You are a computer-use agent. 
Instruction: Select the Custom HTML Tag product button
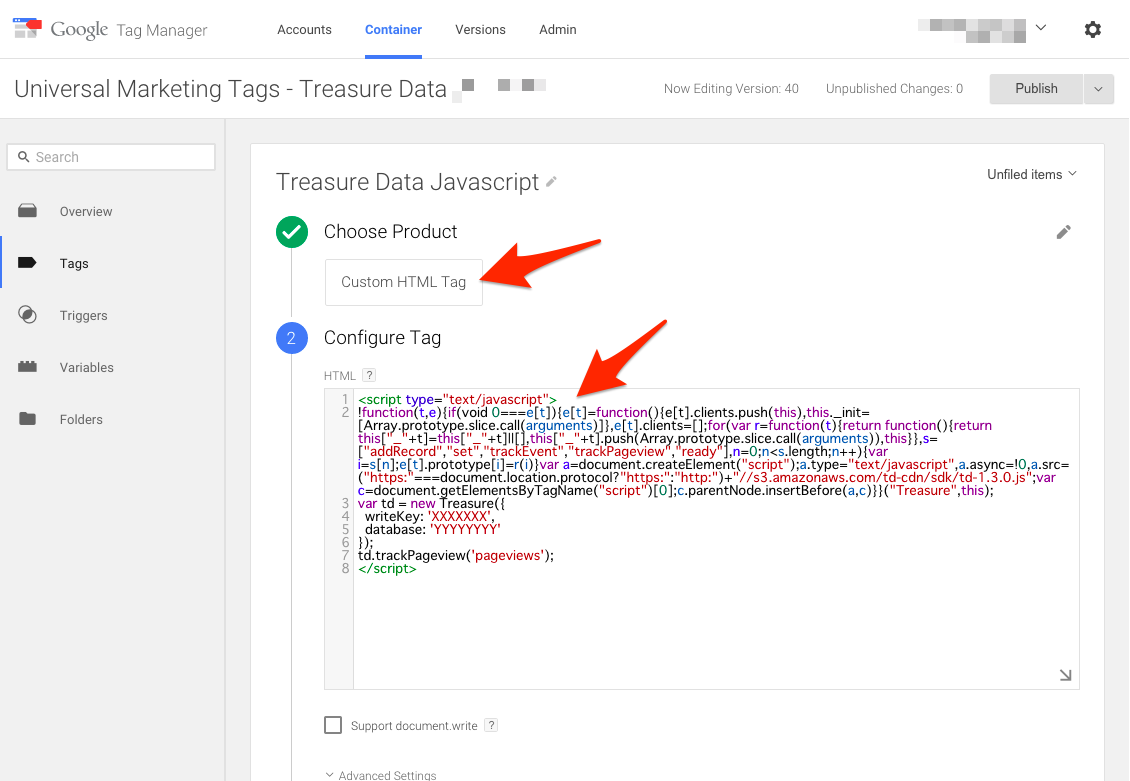coord(403,282)
